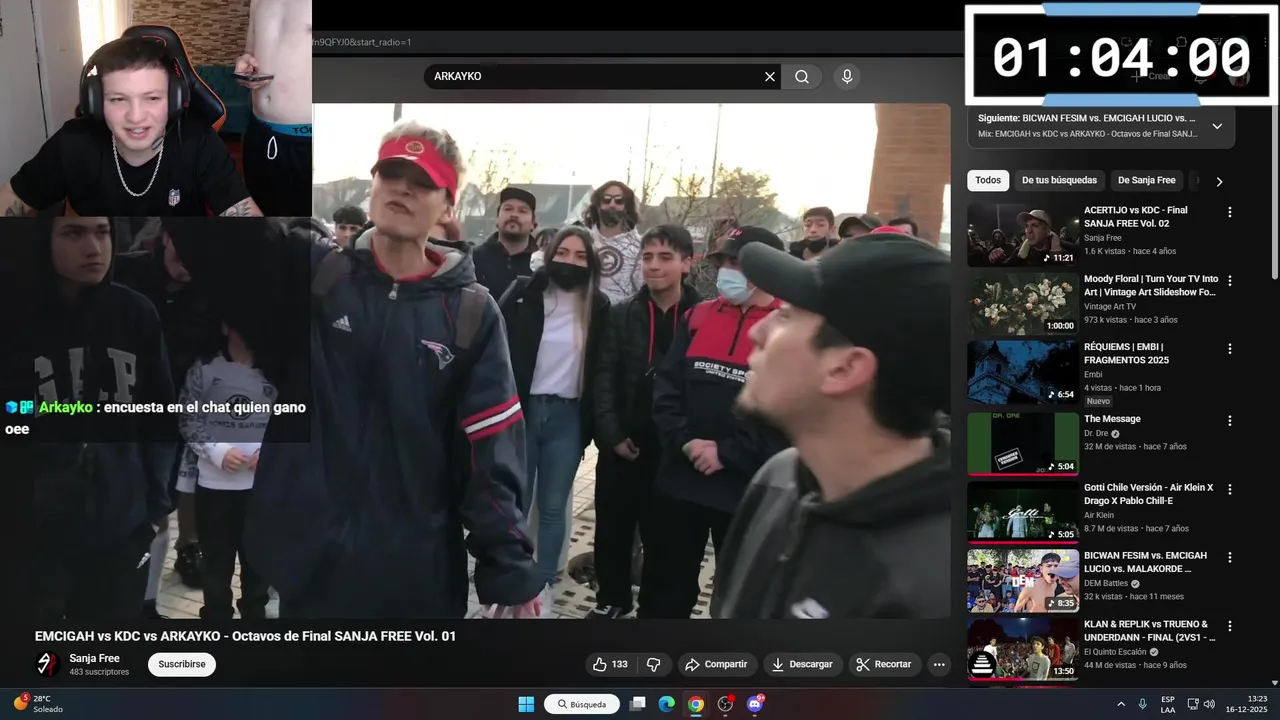Open options menu for Gotti Chile Versión

tap(1230, 489)
